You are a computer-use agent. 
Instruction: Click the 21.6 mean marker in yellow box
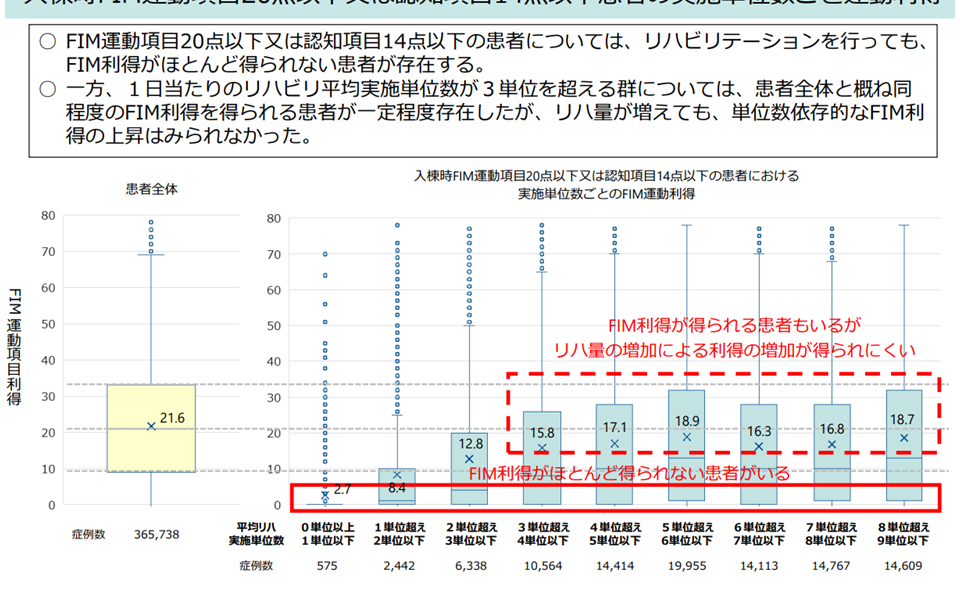point(152,426)
